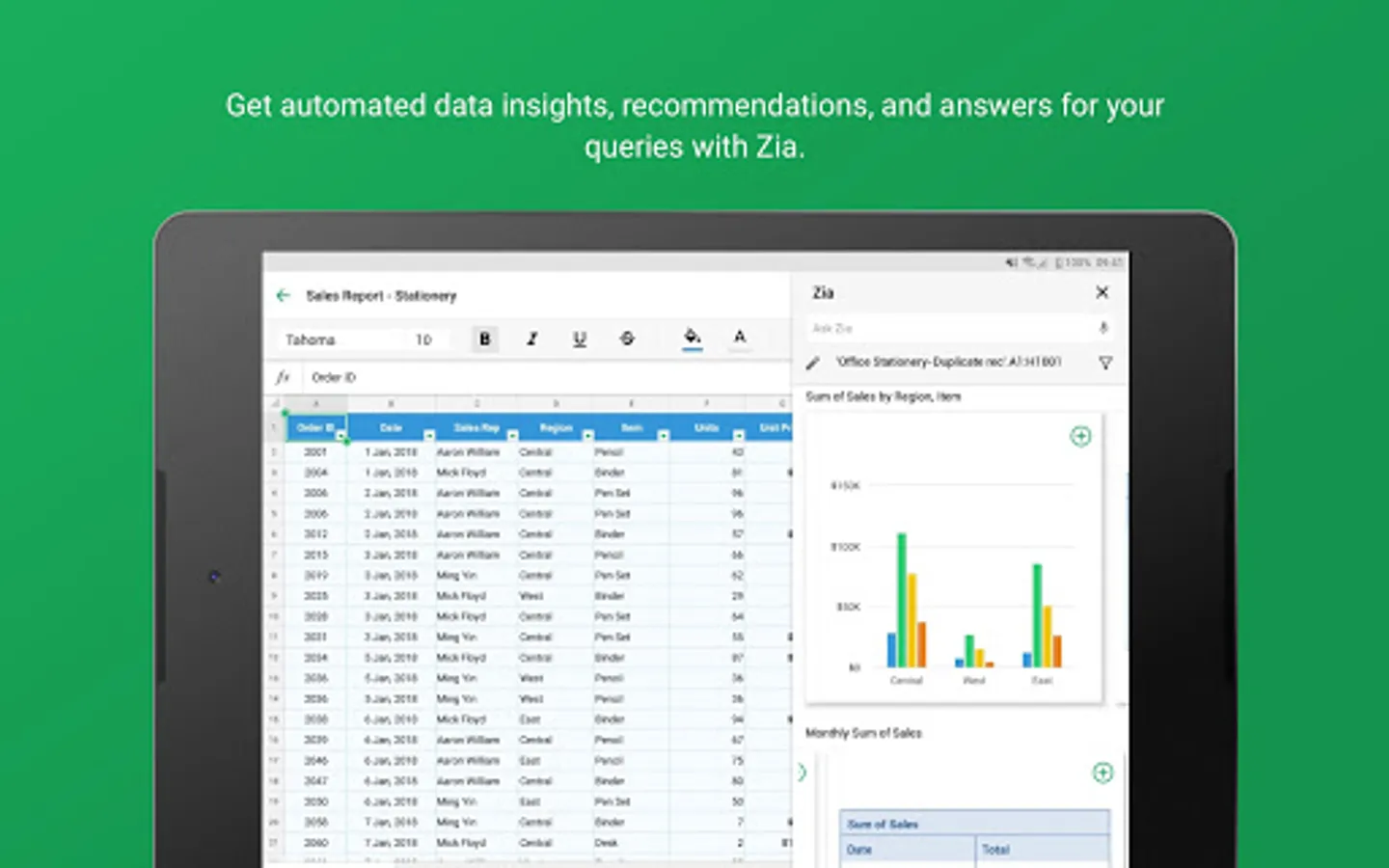Image resolution: width=1389 pixels, height=868 pixels.
Task: Select order ID cell 2001
Action: point(315,451)
